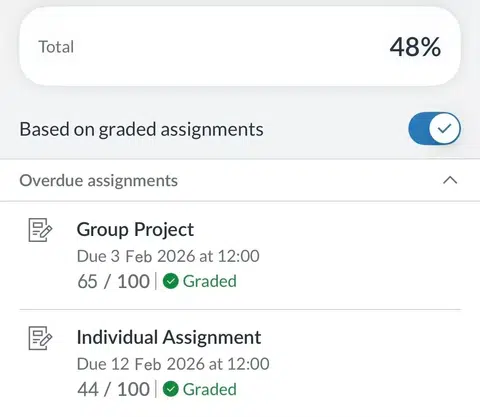Click the Individual Assignment pencil-document icon
Image resolution: width=480 pixels, height=417 pixels.
40,338
